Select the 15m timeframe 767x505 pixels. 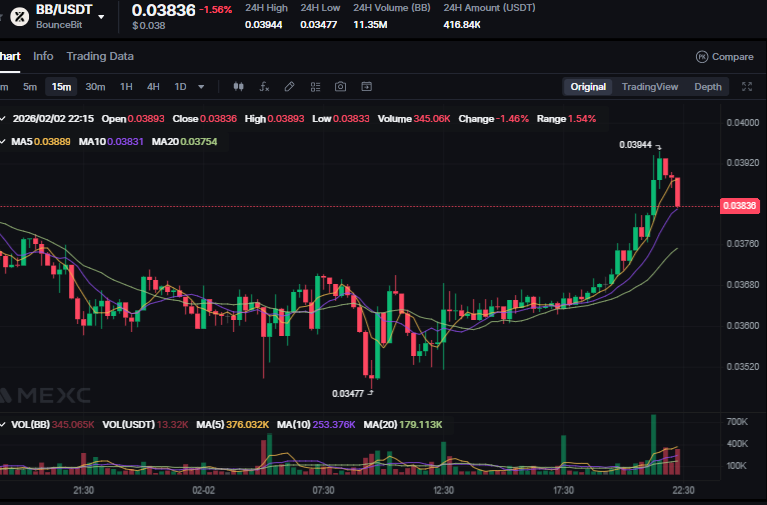61,87
